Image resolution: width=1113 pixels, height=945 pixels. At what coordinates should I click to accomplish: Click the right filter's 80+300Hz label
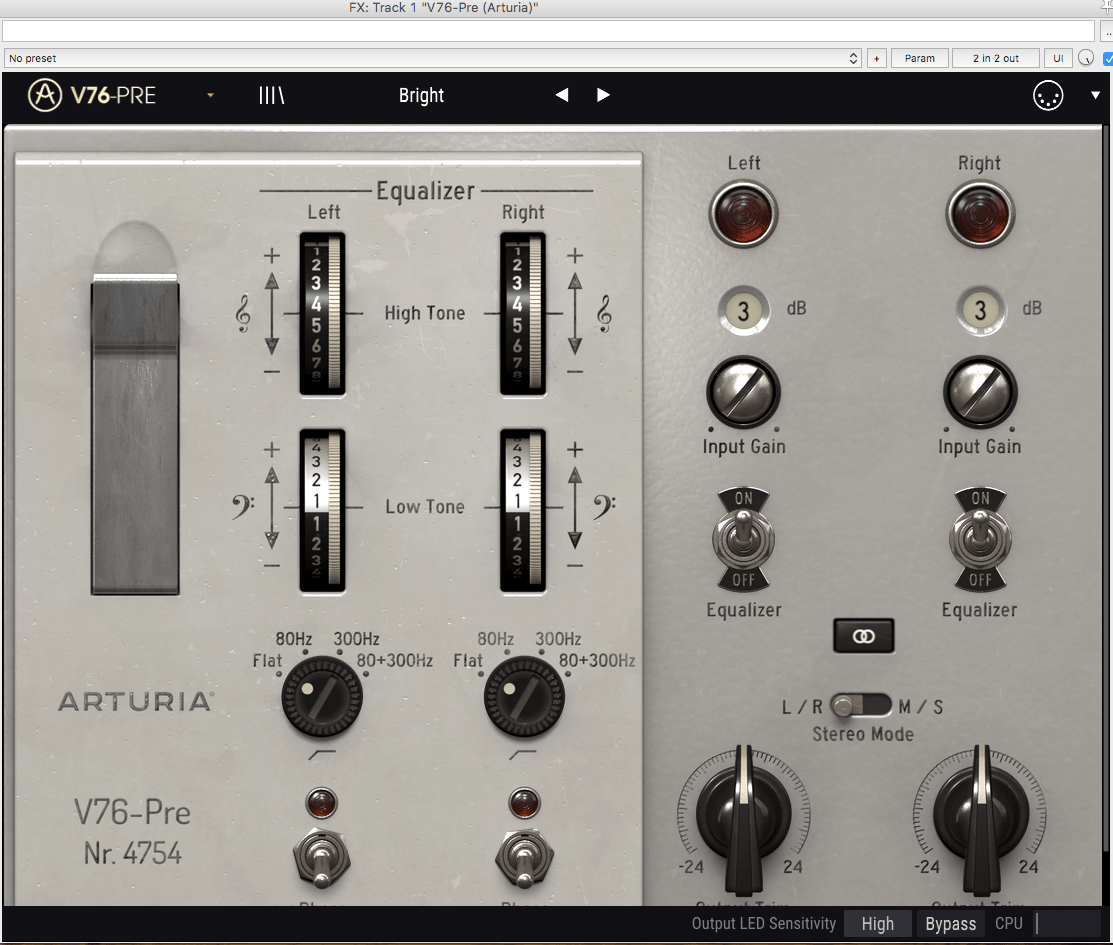click(x=596, y=660)
